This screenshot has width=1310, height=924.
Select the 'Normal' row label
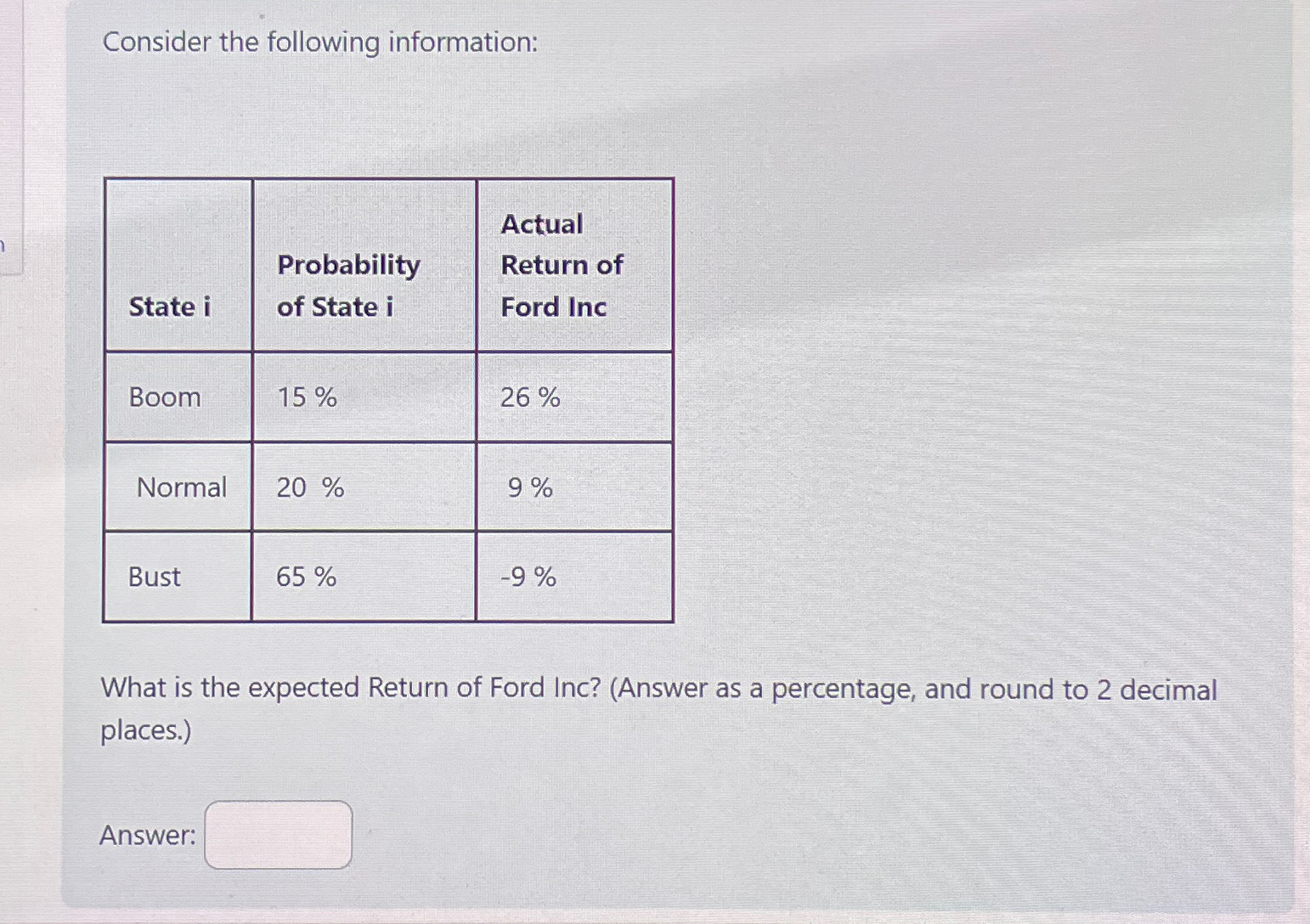click(182, 487)
